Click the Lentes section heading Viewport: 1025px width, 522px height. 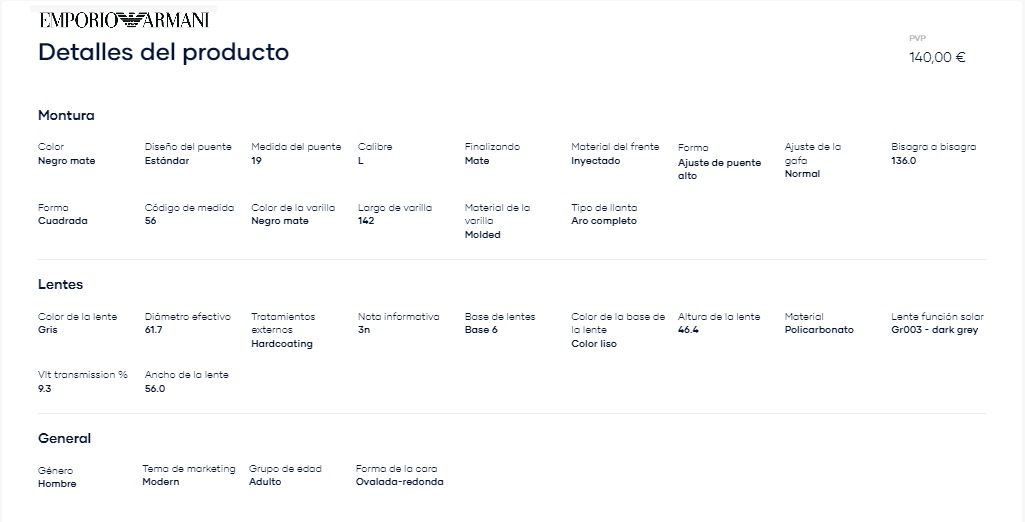(x=60, y=285)
